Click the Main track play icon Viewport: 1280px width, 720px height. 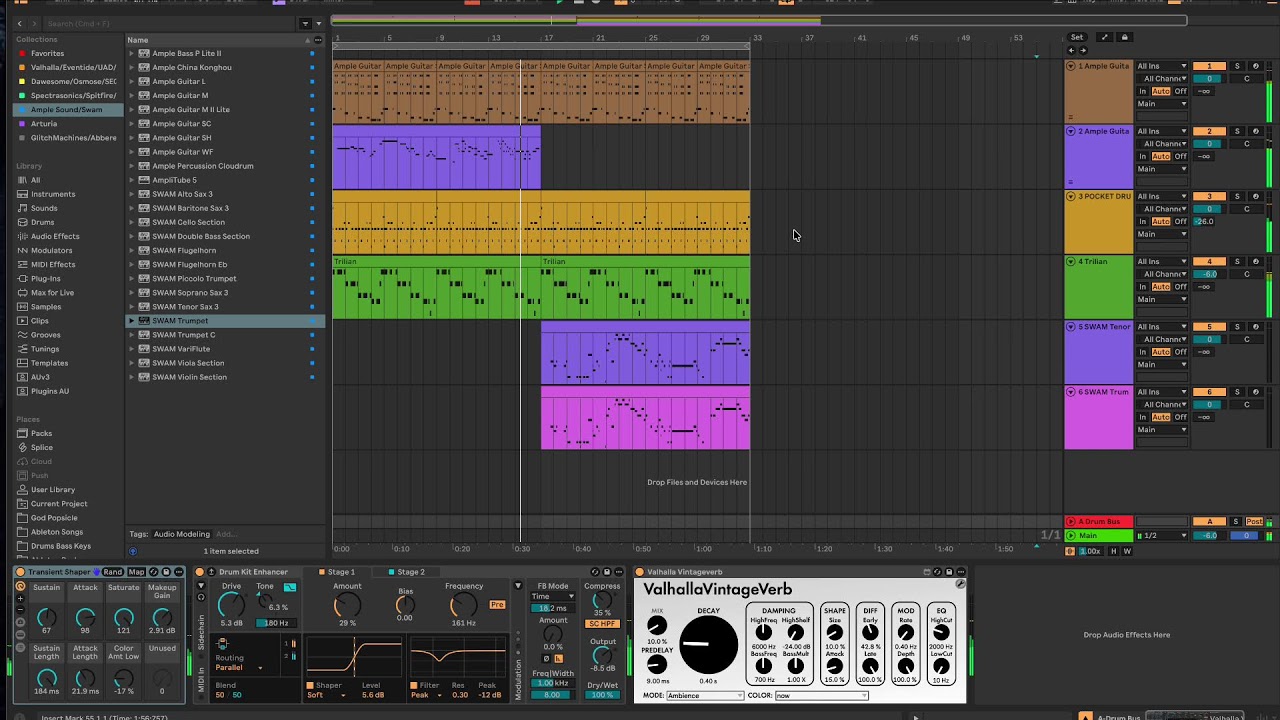click(1071, 535)
